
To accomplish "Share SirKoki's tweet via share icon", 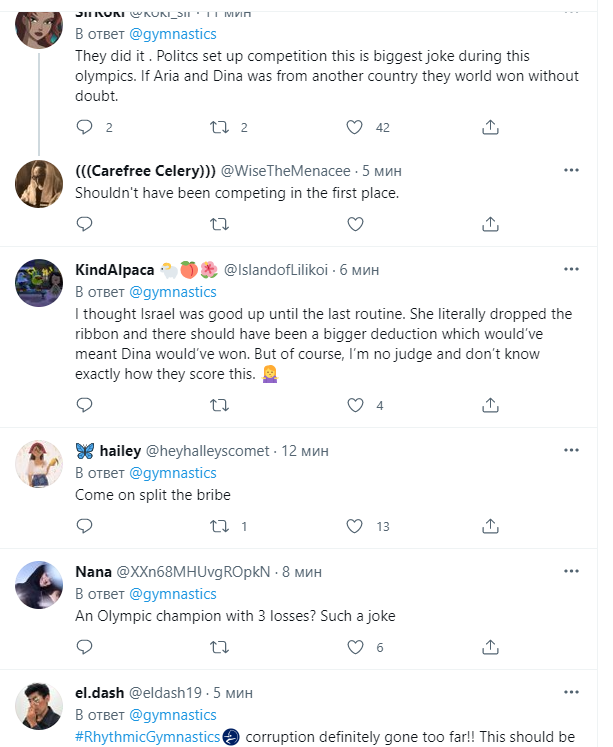I will (490, 128).
